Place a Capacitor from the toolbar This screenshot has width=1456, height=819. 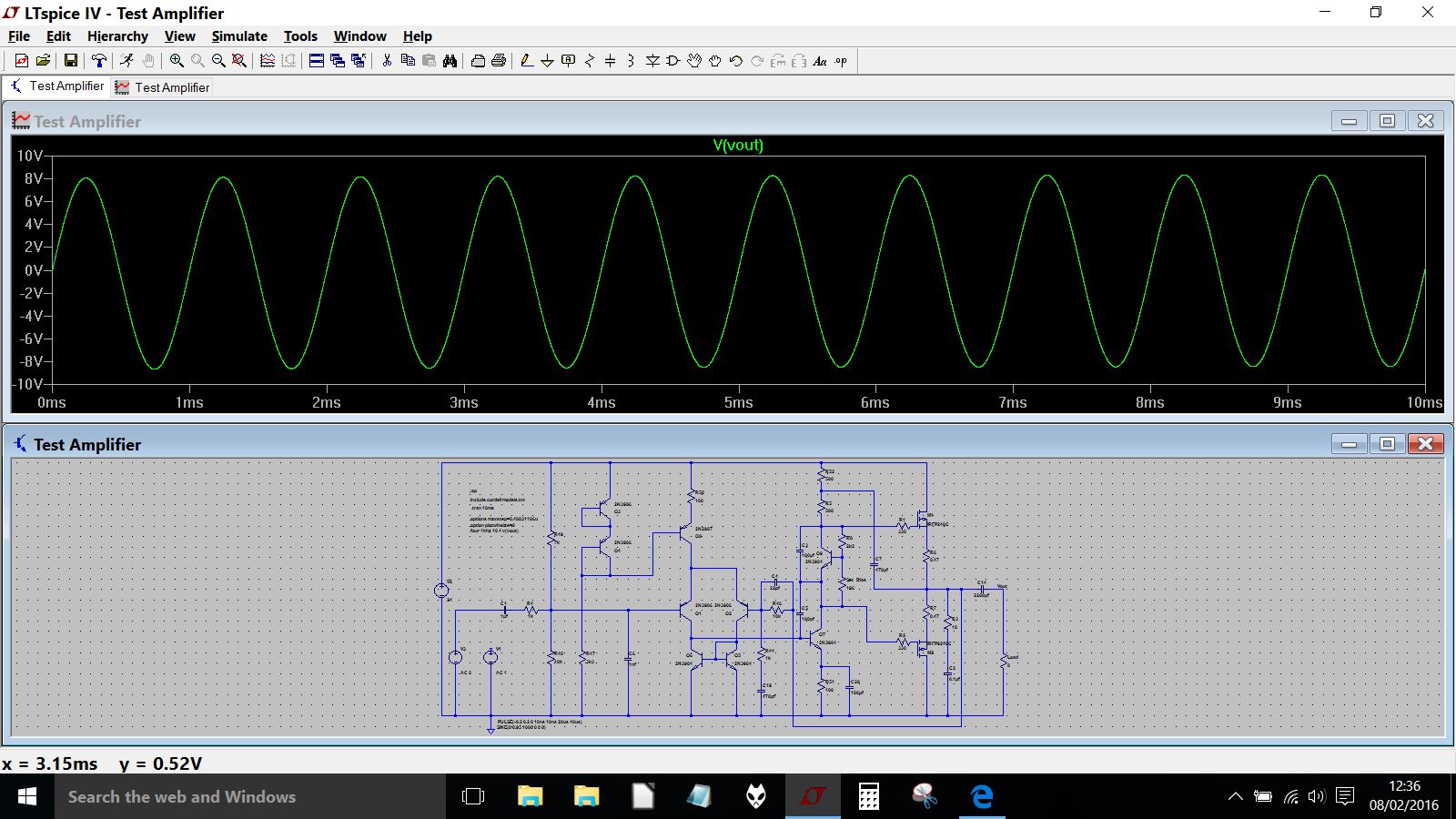(x=611, y=61)
